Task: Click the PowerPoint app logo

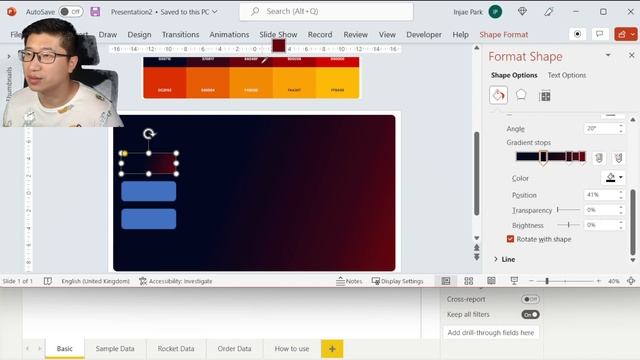Action: [11, 11]
